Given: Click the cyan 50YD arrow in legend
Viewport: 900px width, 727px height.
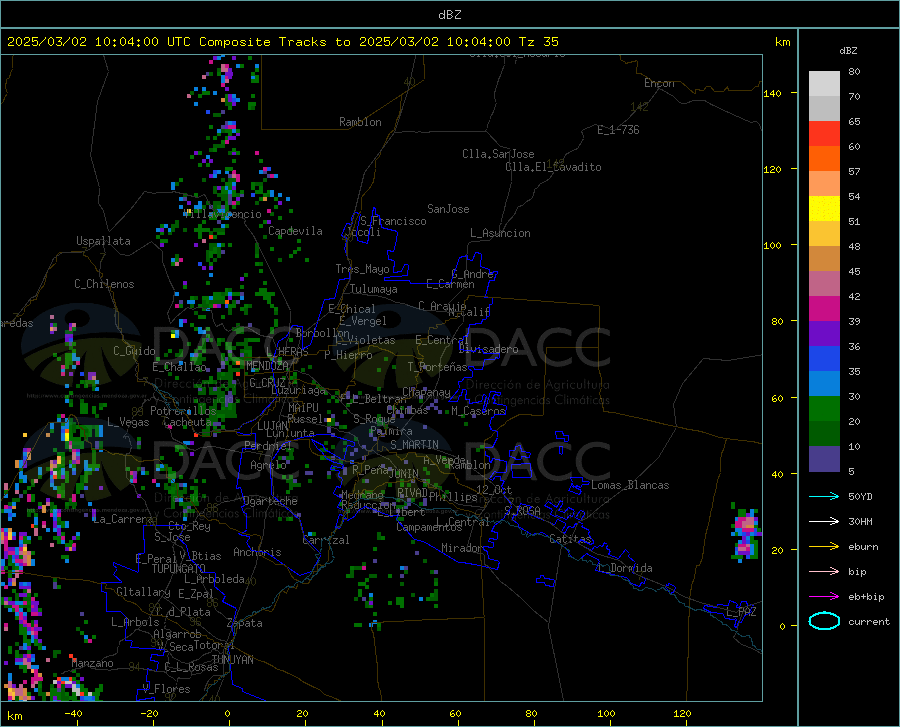Looking at the screenshot, I should click(x=824, y=496).
